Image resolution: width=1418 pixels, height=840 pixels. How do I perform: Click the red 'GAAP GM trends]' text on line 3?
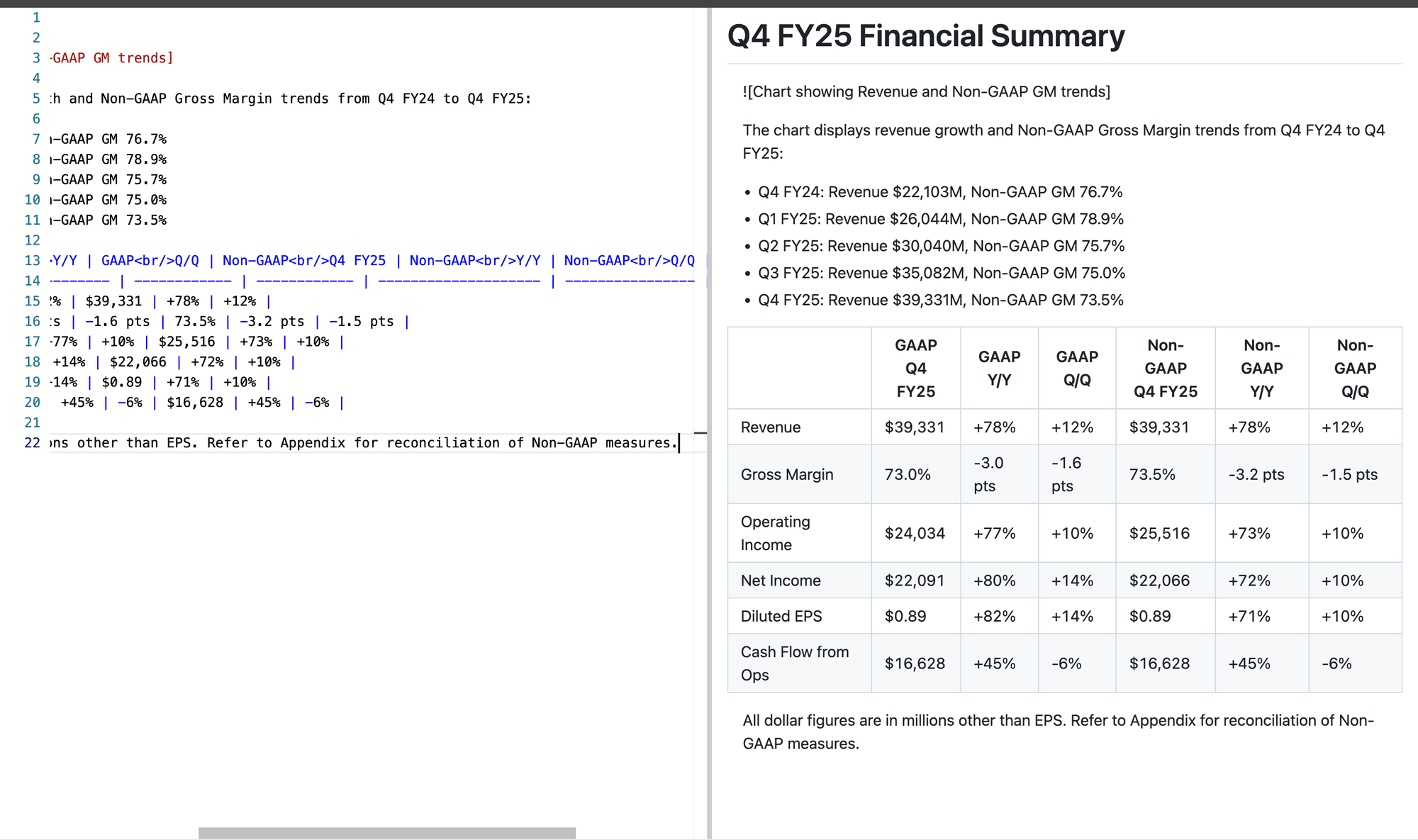[x=112, y=58]
